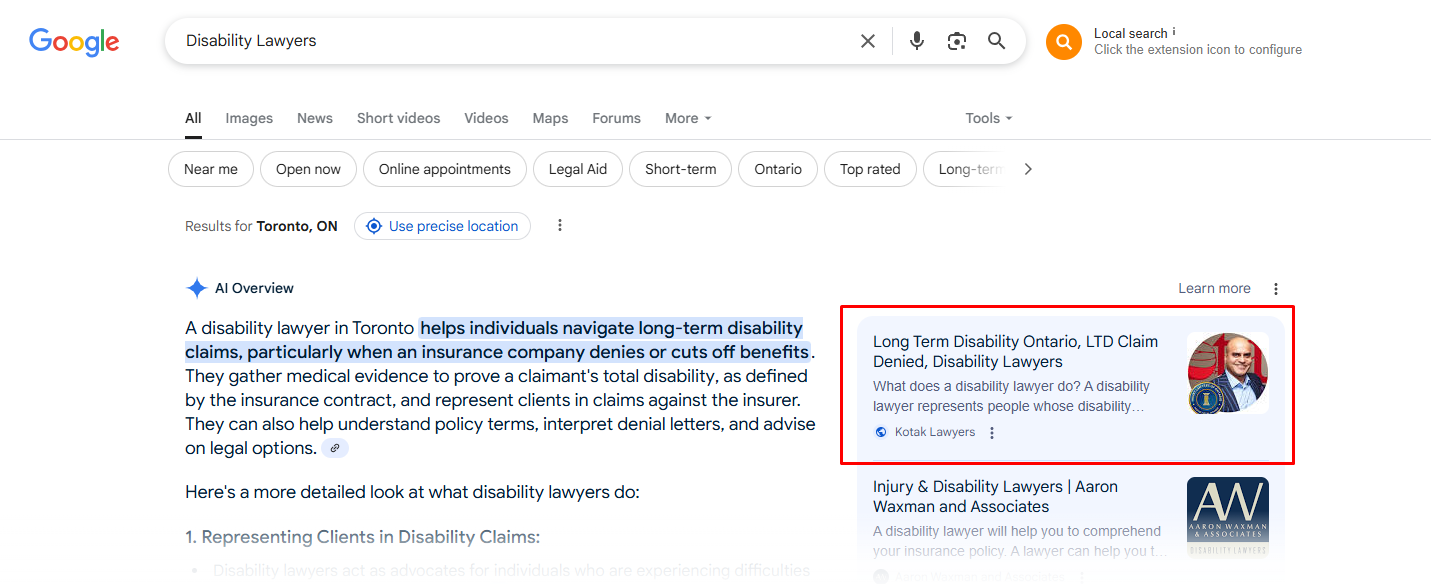
Task: Click the magnifying glass search button
Action: click(x=996, y=41)
